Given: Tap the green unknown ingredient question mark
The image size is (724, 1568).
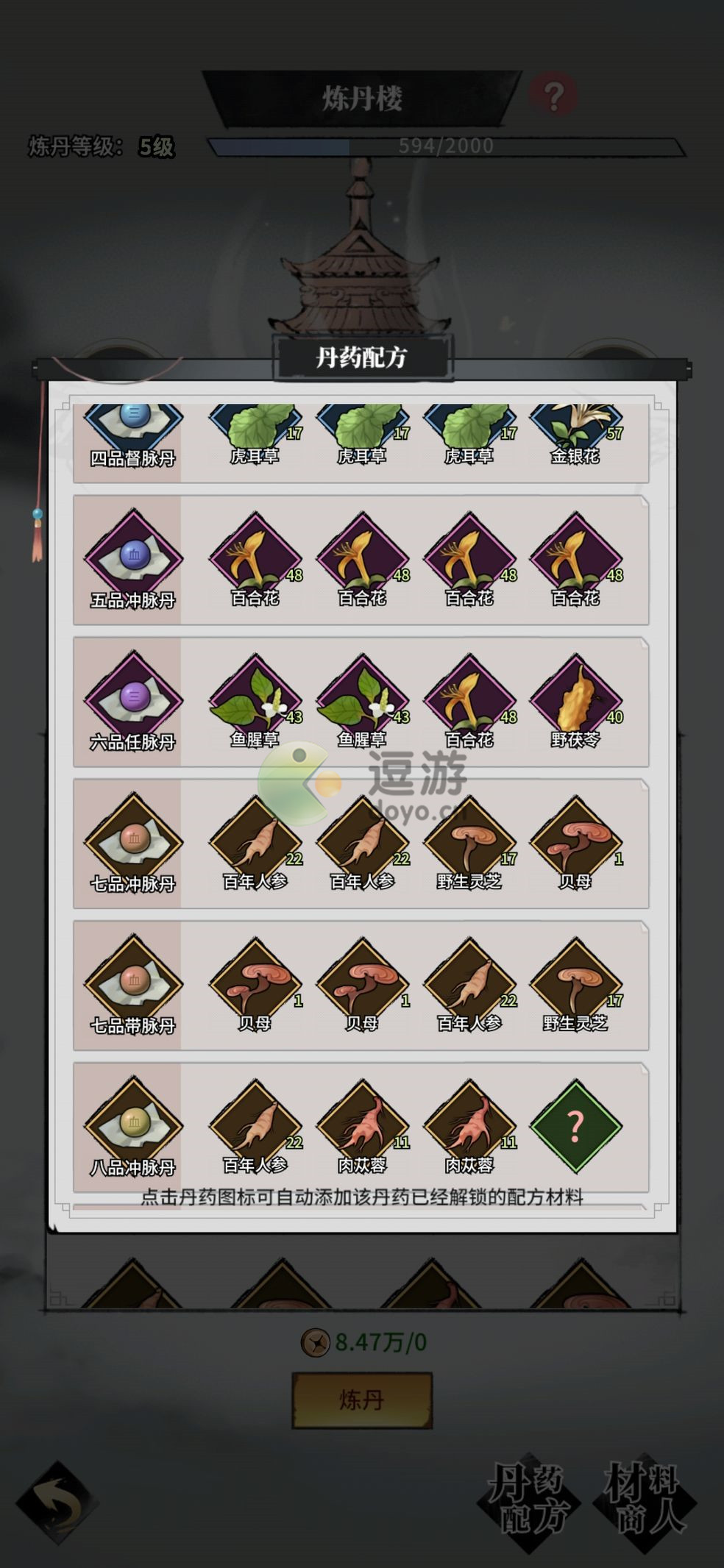Looking at the screenshot, I should (x=576, y=1126).
